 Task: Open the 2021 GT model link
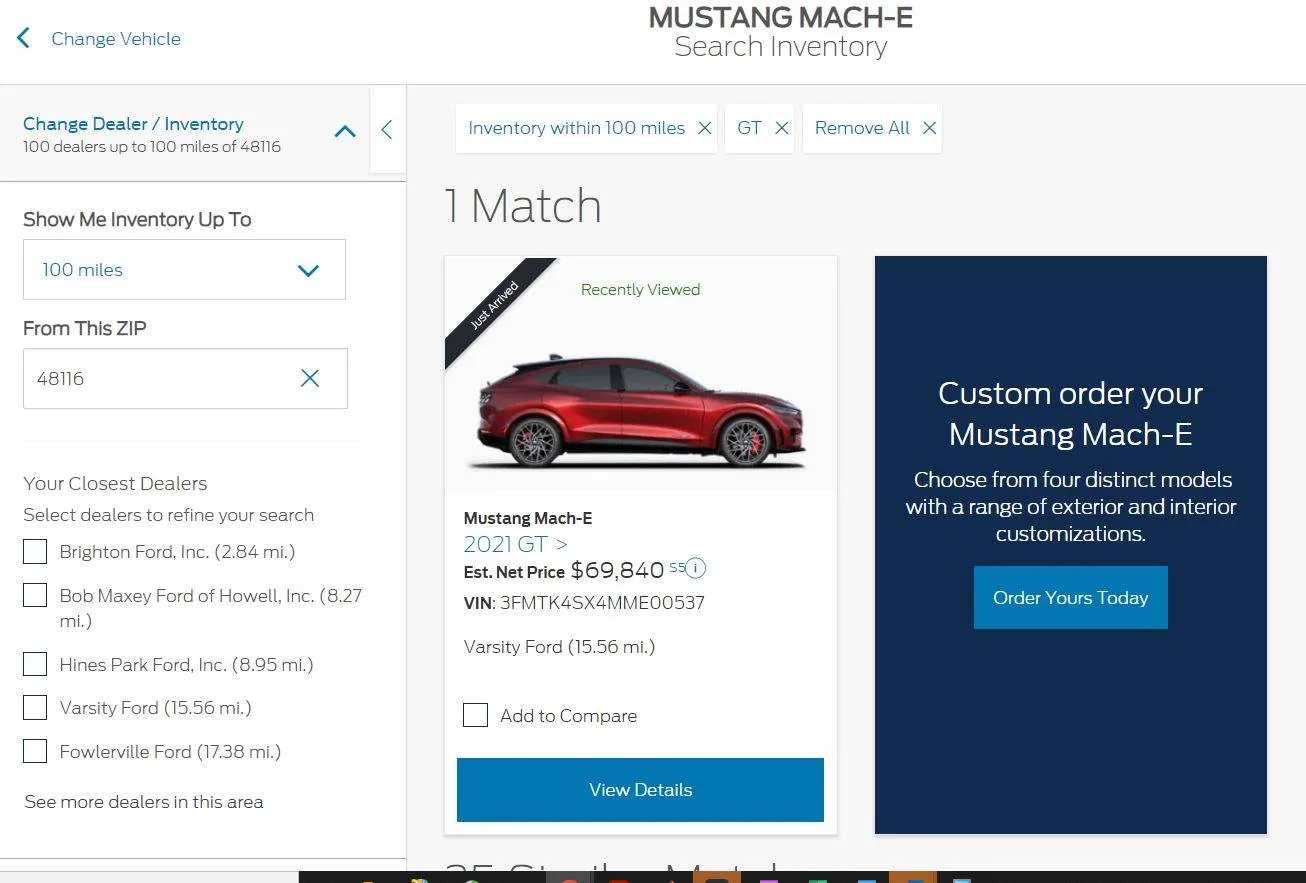point(515,544)
